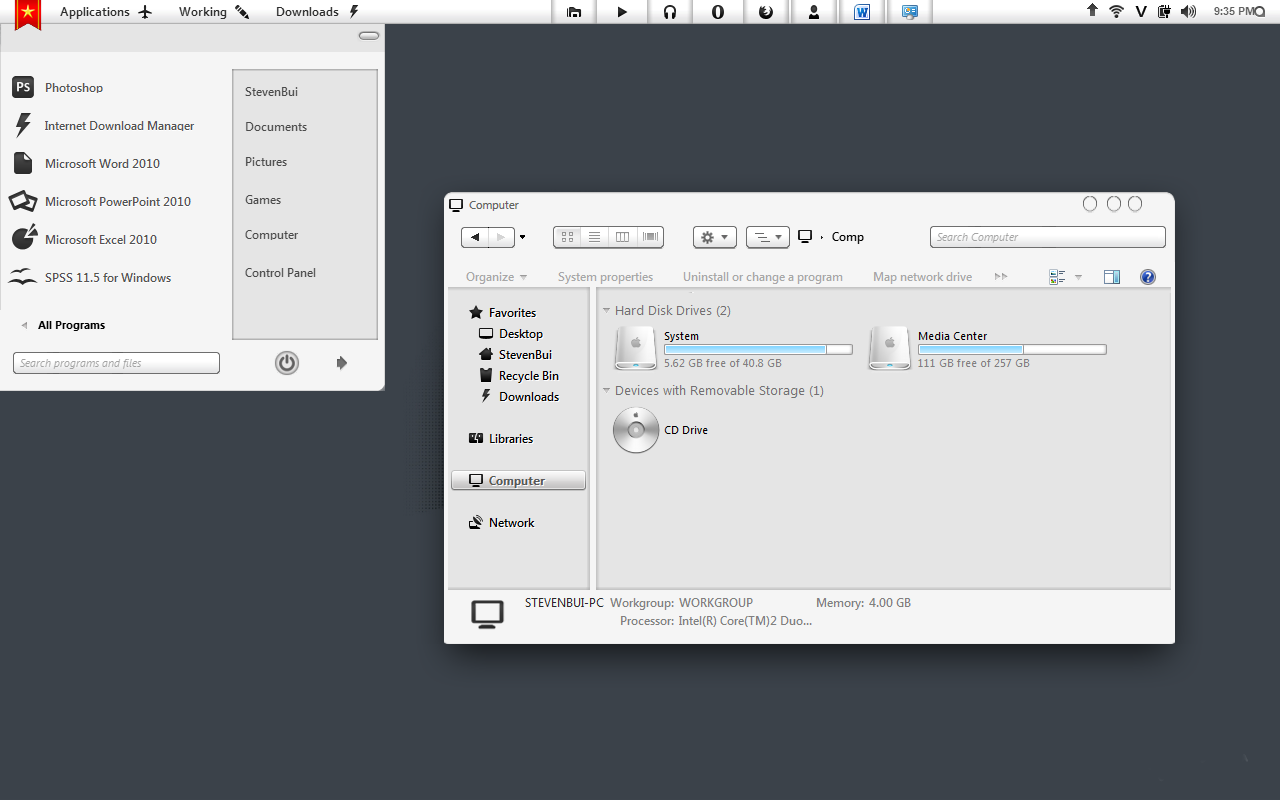The image size is (1280, 800).
Task: Click Map network drive
Action: pyautogui.click(x=922, y=277)
